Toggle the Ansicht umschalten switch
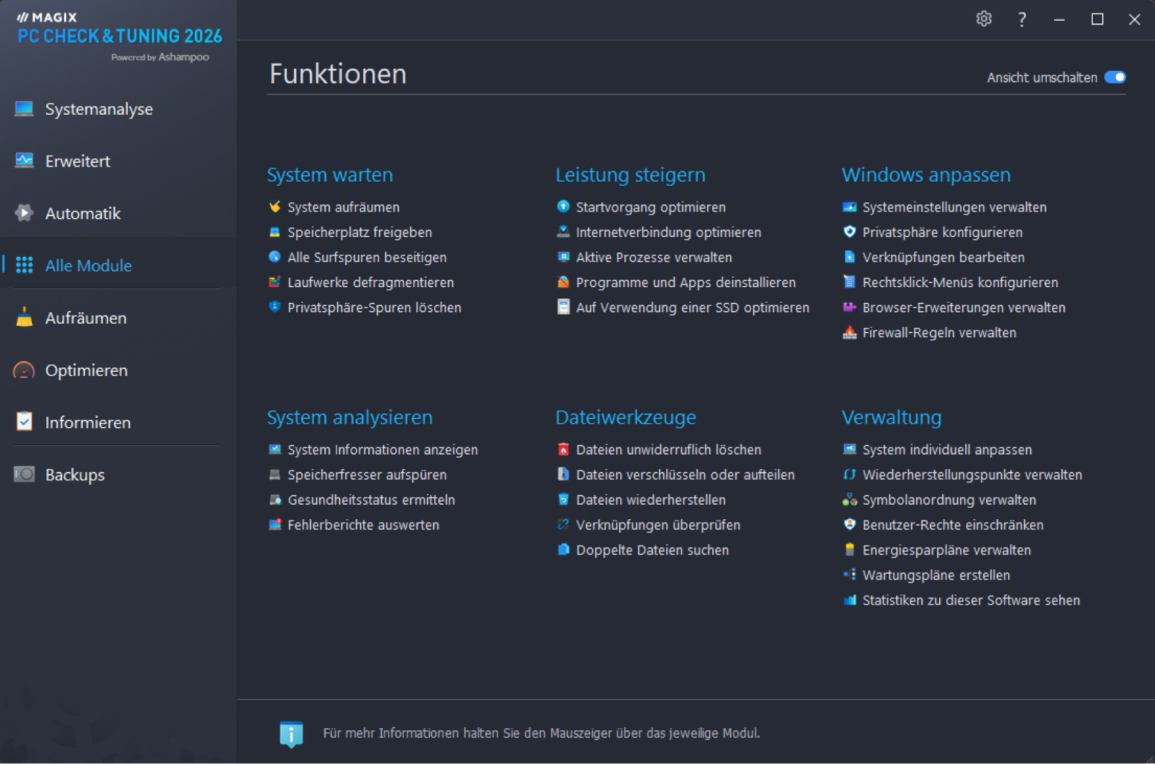1155x764 pixels. [x=1114, y=78]
